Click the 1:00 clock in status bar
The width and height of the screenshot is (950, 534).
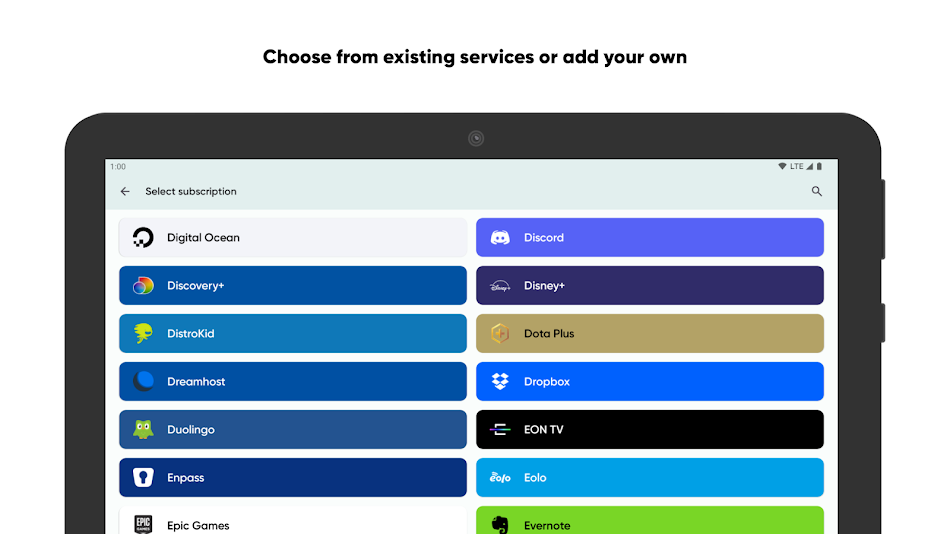coord(118,167)
